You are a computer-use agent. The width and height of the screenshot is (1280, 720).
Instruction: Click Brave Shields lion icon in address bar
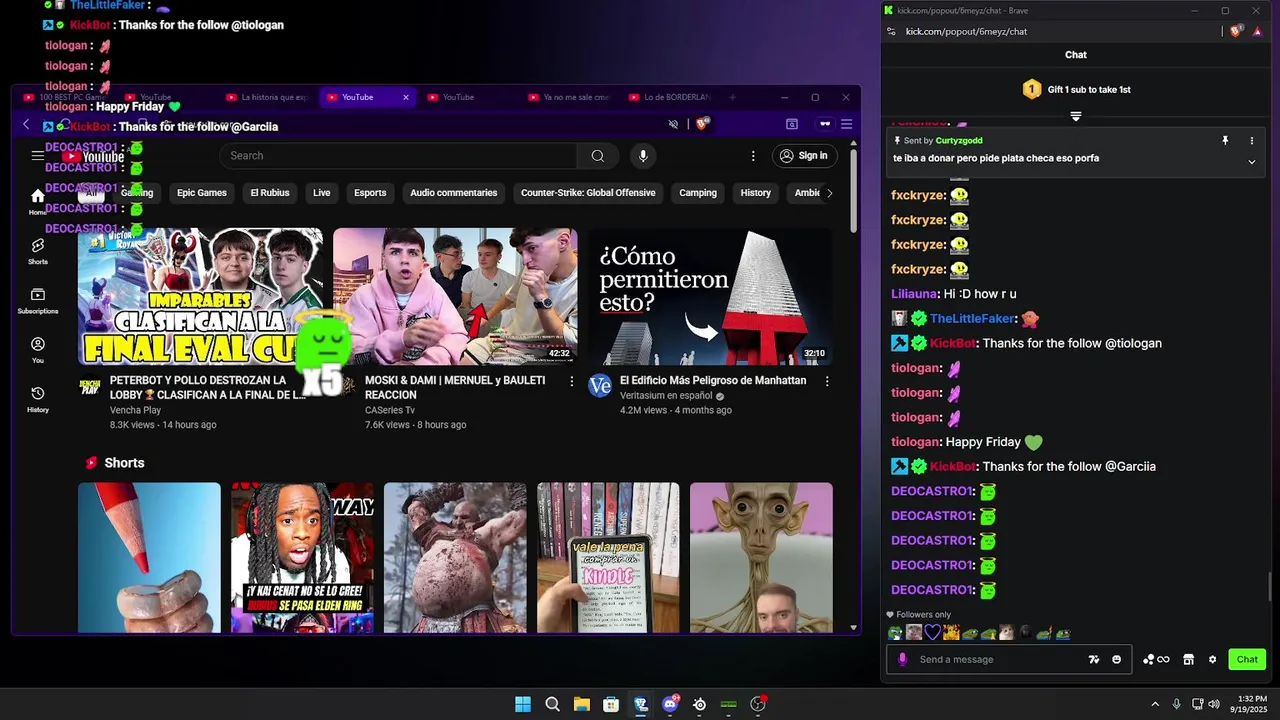point(702,124)
